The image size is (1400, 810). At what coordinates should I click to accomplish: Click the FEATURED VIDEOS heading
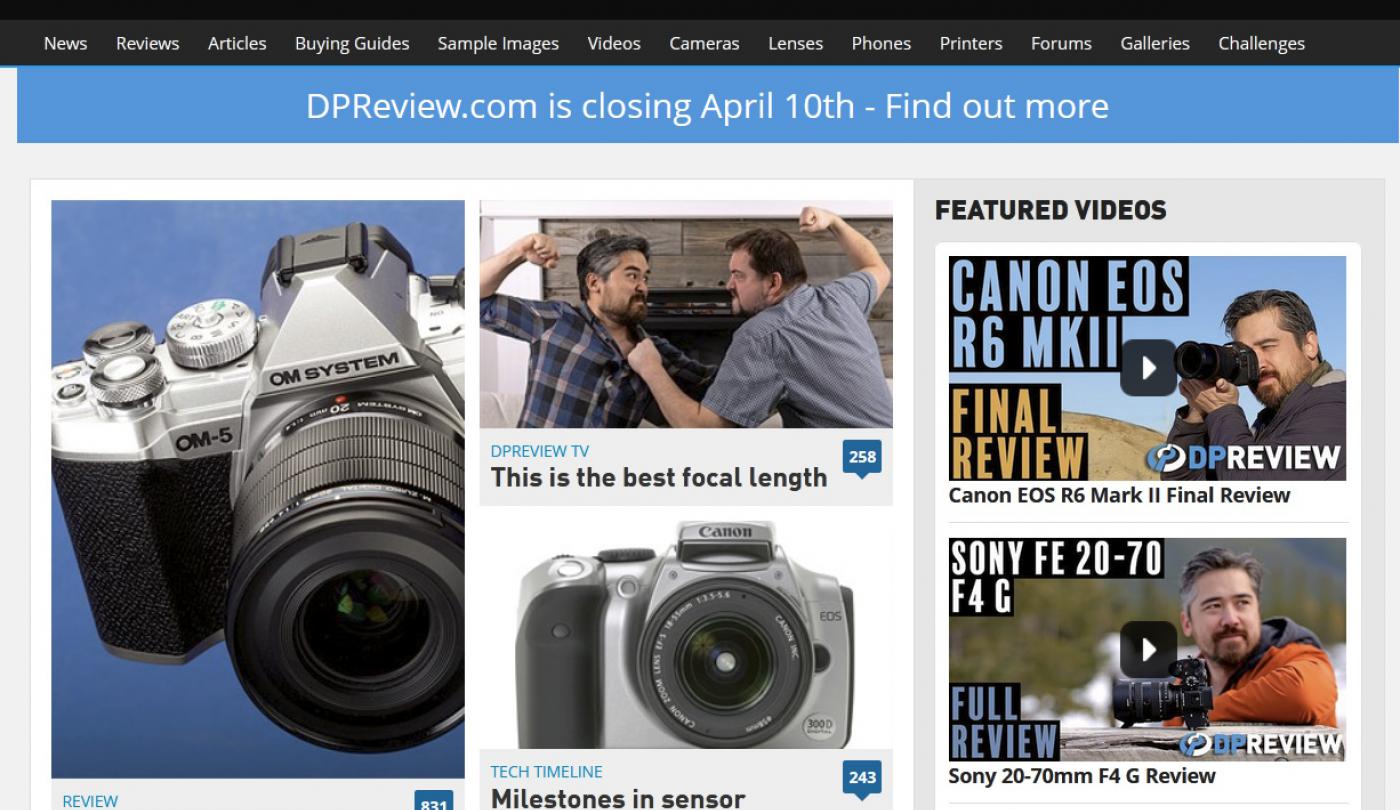click(1051, 210)
